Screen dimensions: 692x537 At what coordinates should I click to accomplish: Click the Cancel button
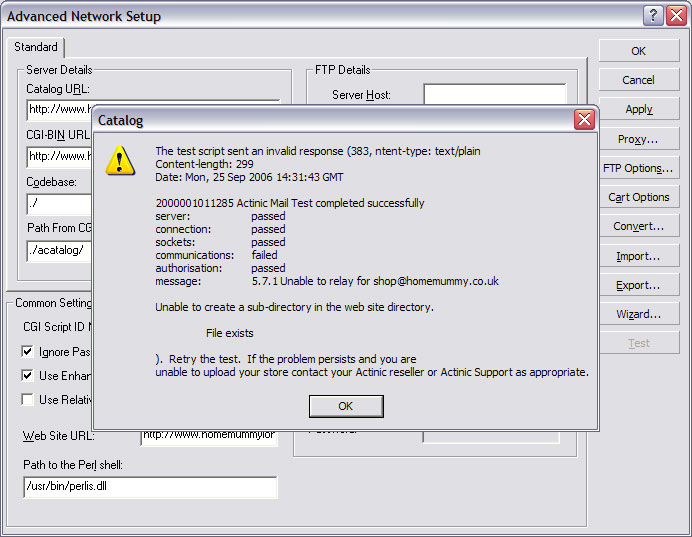pos(638,80)
